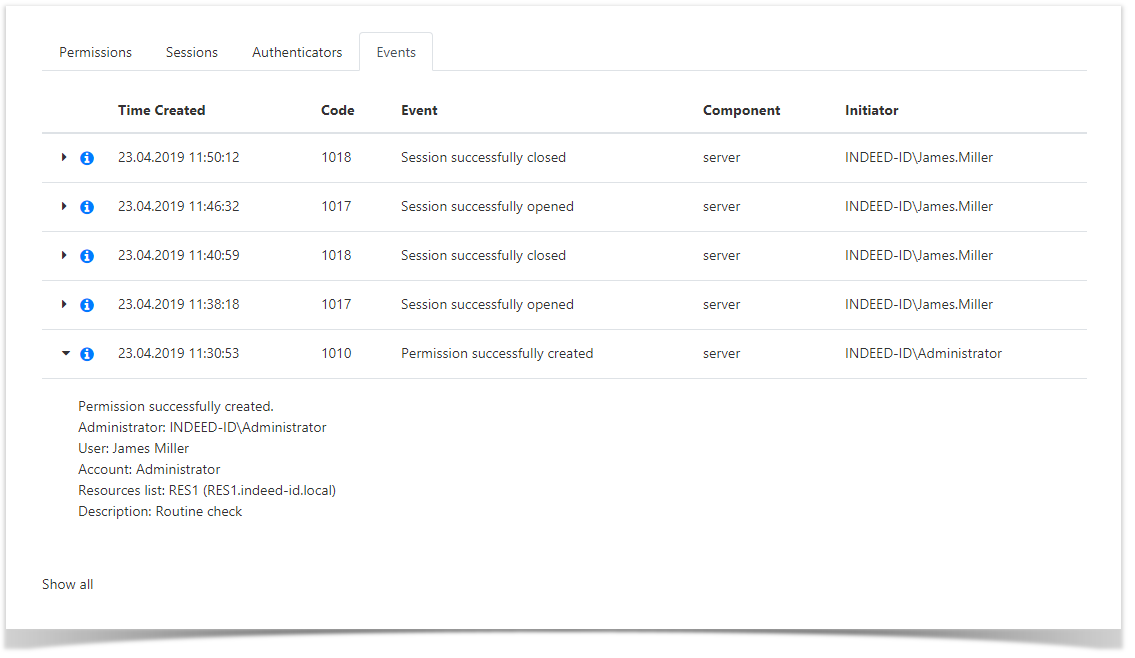Image resolution: width=1135 pixels, height=658 pixels.
Task: Switch to the Permissions tab
Action: click(x=95, y=52)
